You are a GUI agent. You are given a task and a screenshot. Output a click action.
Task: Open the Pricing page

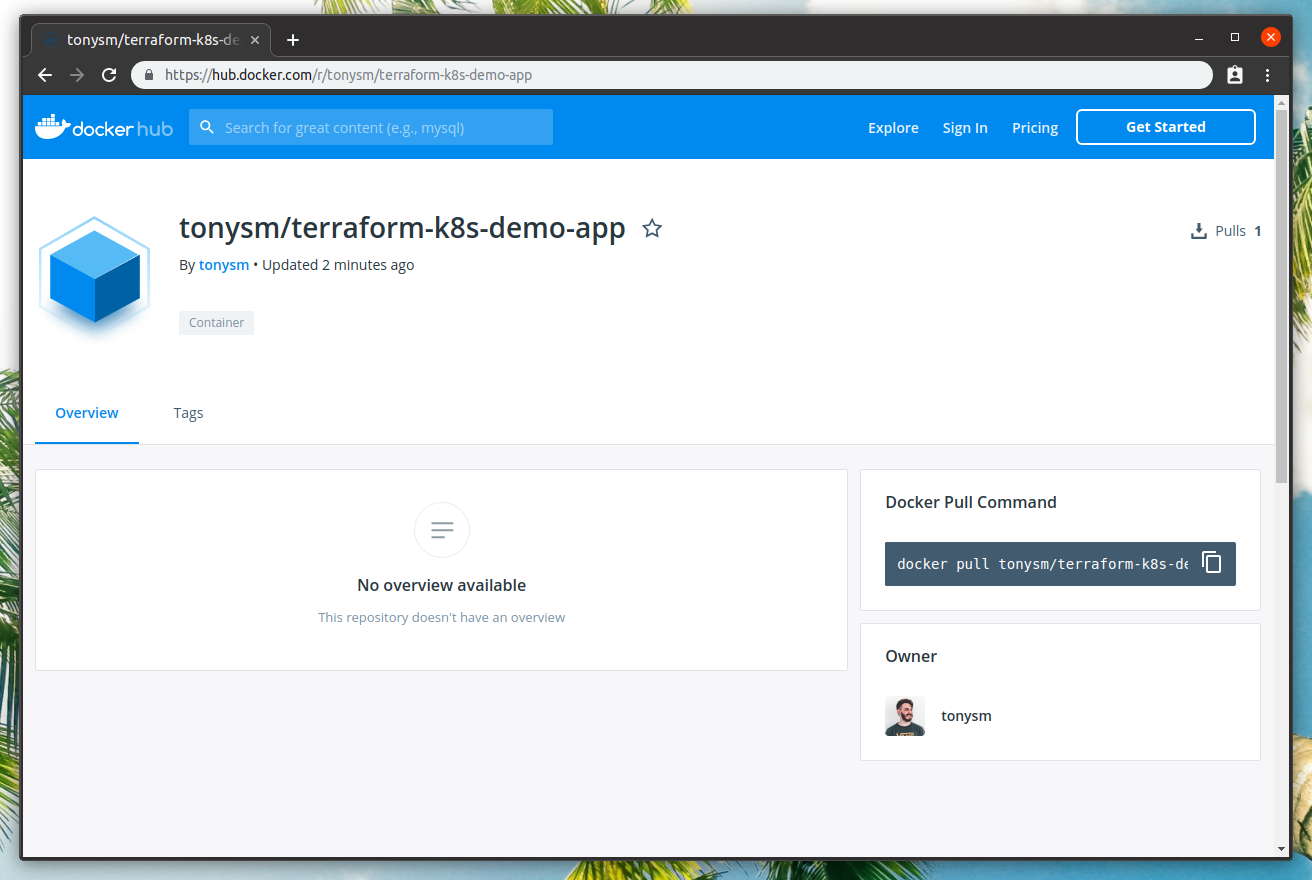point(1035,128)
